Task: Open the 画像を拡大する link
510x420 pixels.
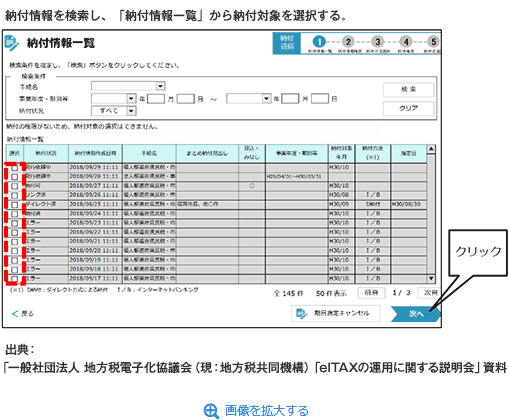Action: click(x=267, y=411)
